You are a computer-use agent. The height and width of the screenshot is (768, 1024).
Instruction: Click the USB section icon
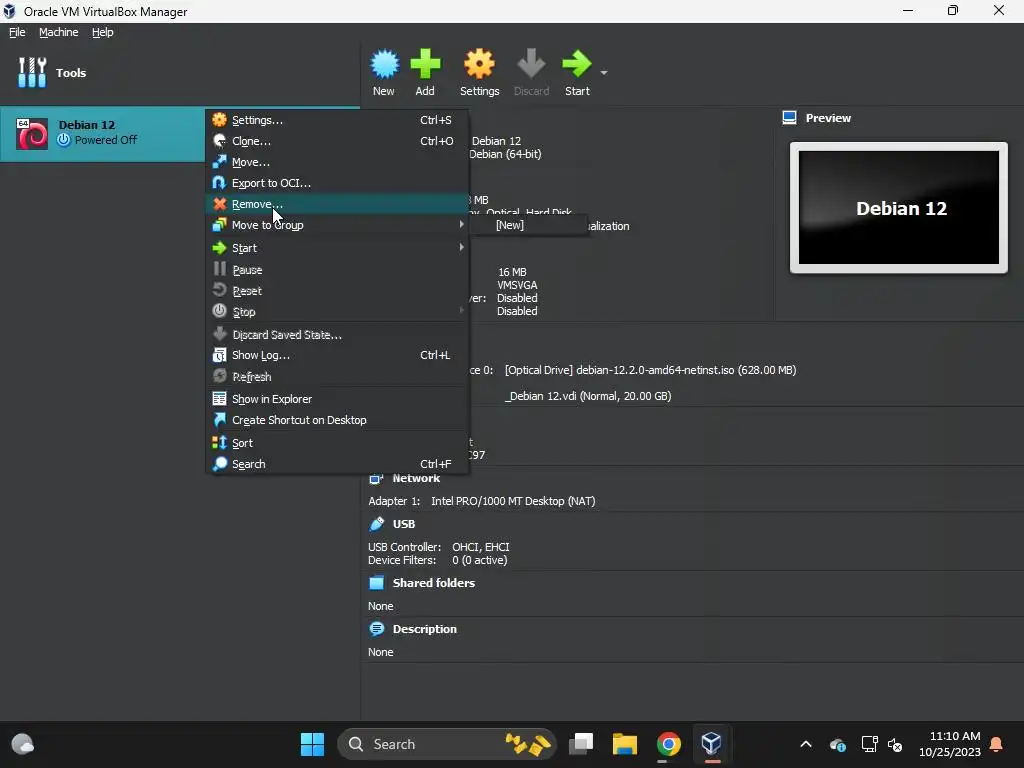tap(377, 524)
